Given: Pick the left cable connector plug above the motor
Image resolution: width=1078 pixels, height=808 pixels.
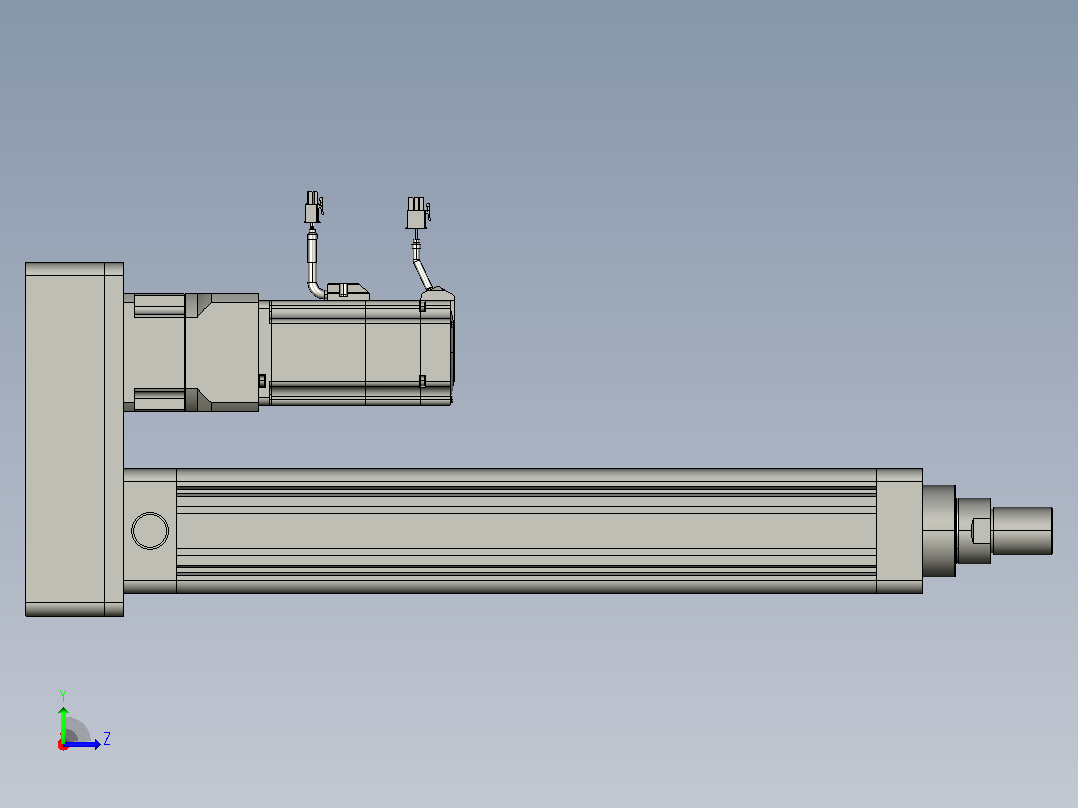Looking at the screenshot, I should 314,207.
